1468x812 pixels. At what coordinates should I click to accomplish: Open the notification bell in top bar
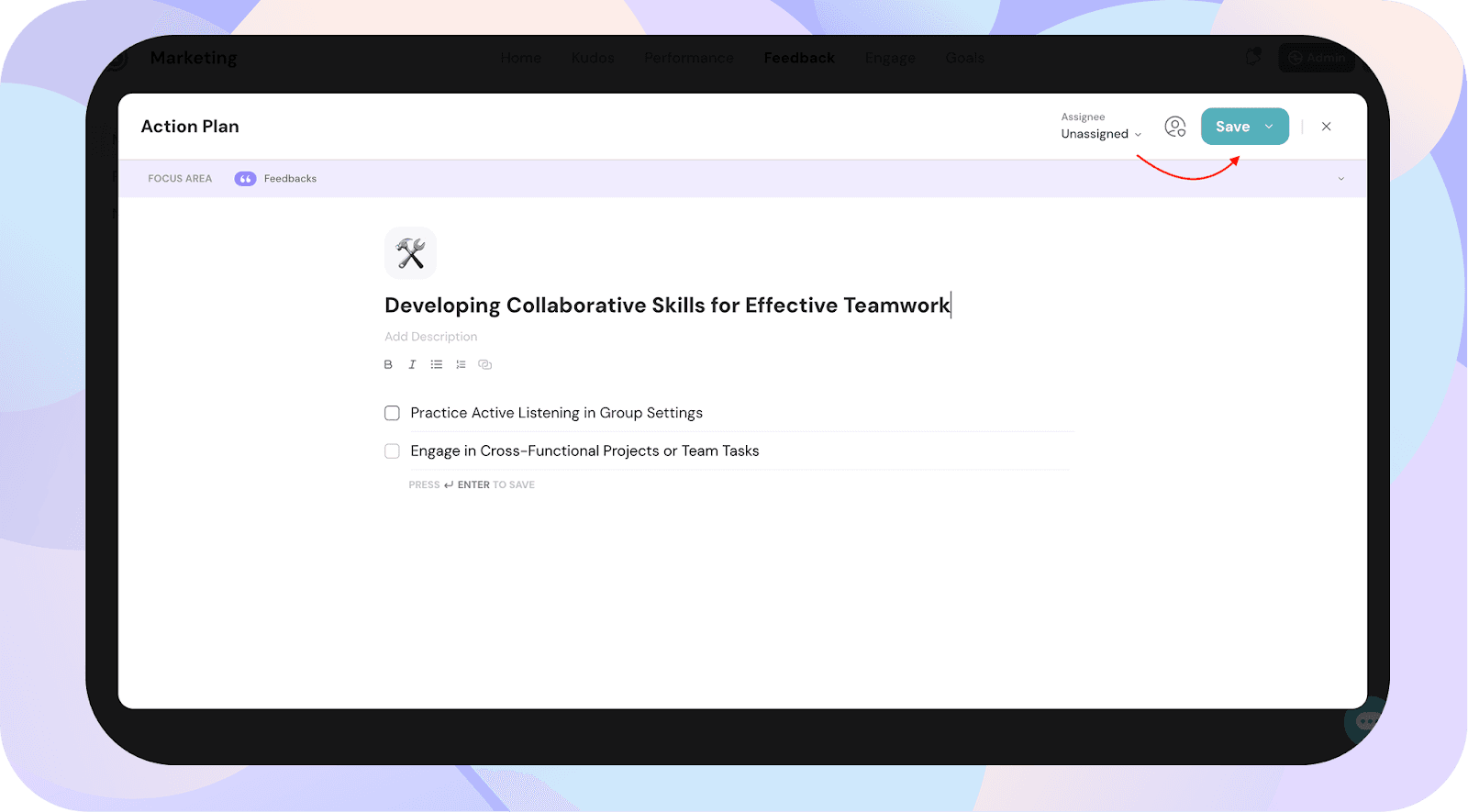pos(1252,57)
